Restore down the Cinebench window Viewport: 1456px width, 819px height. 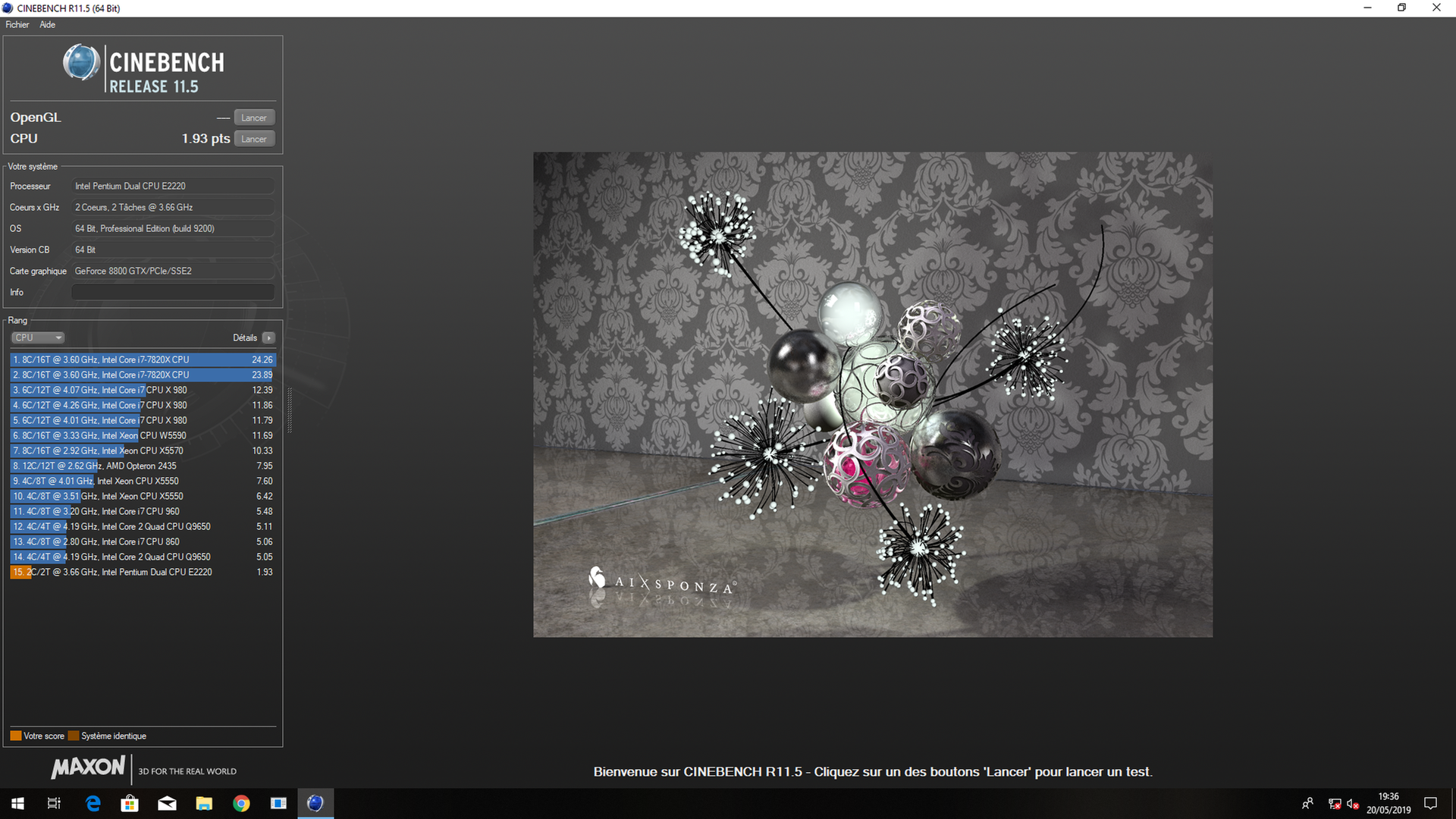pos(1401,8)
